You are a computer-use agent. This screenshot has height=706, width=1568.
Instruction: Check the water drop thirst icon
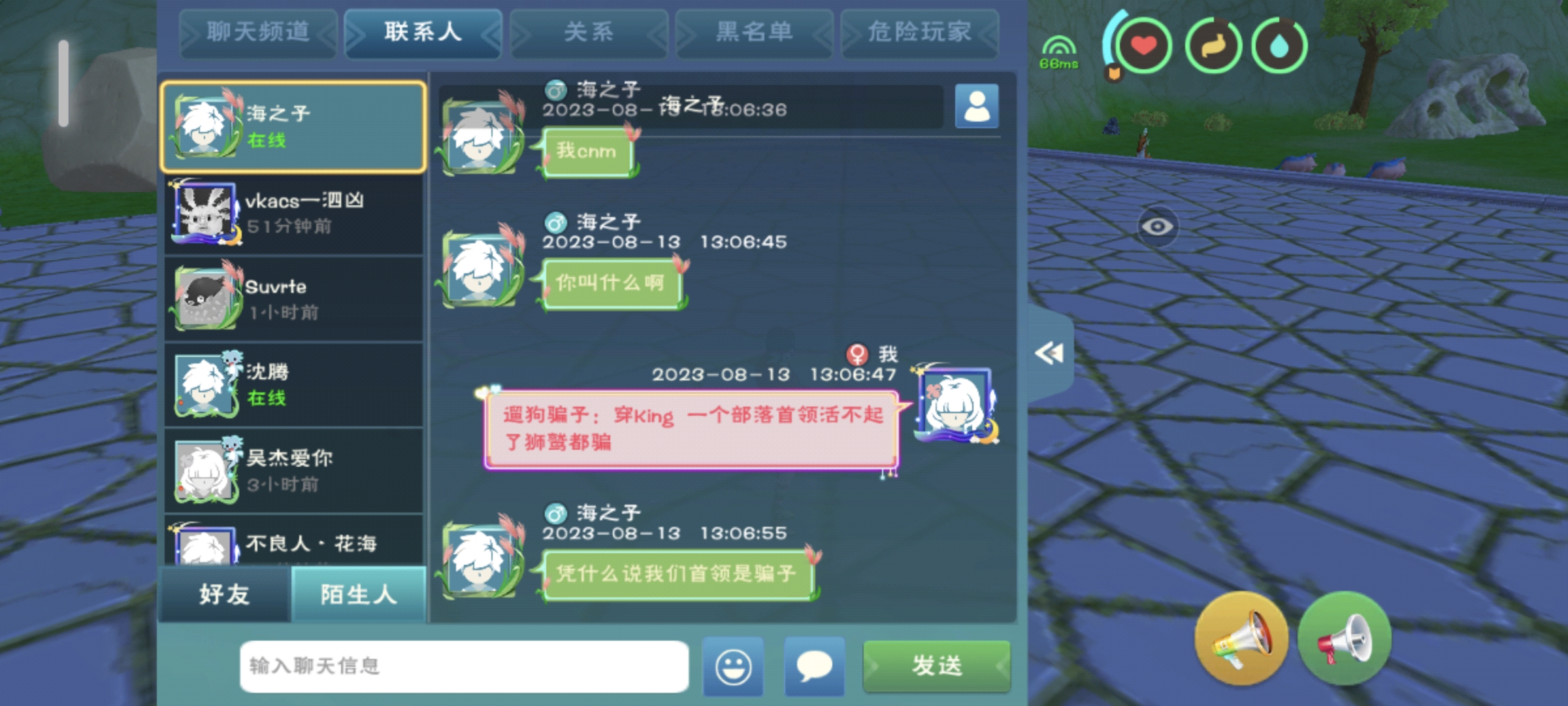[1279, 46]
